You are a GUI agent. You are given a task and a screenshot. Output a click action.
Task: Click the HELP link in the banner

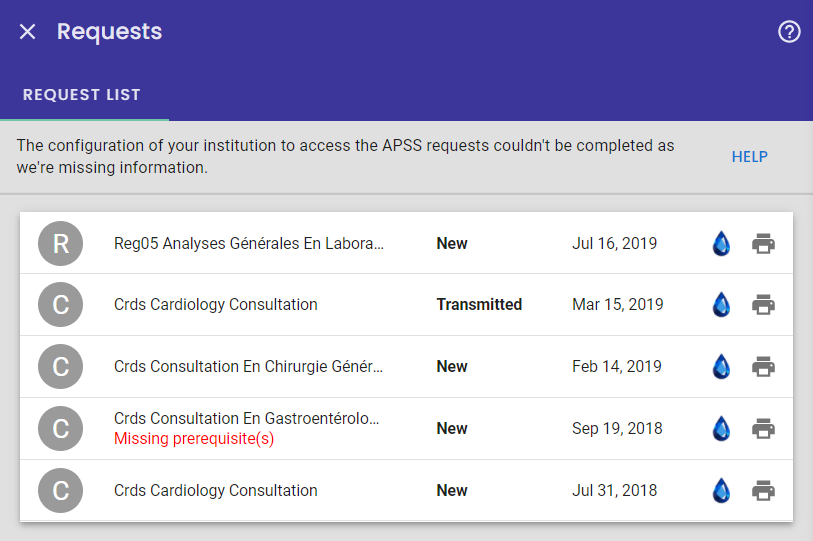point(749,157)
